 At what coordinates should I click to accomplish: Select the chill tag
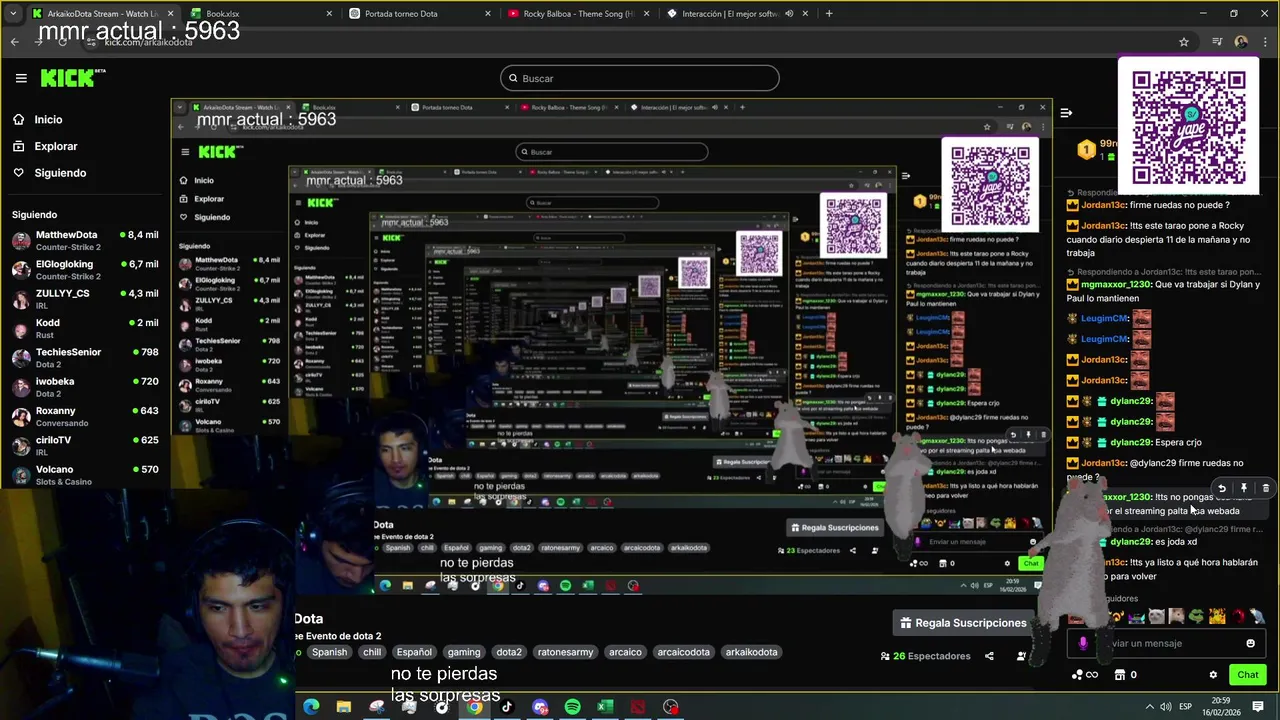point(372,652)
